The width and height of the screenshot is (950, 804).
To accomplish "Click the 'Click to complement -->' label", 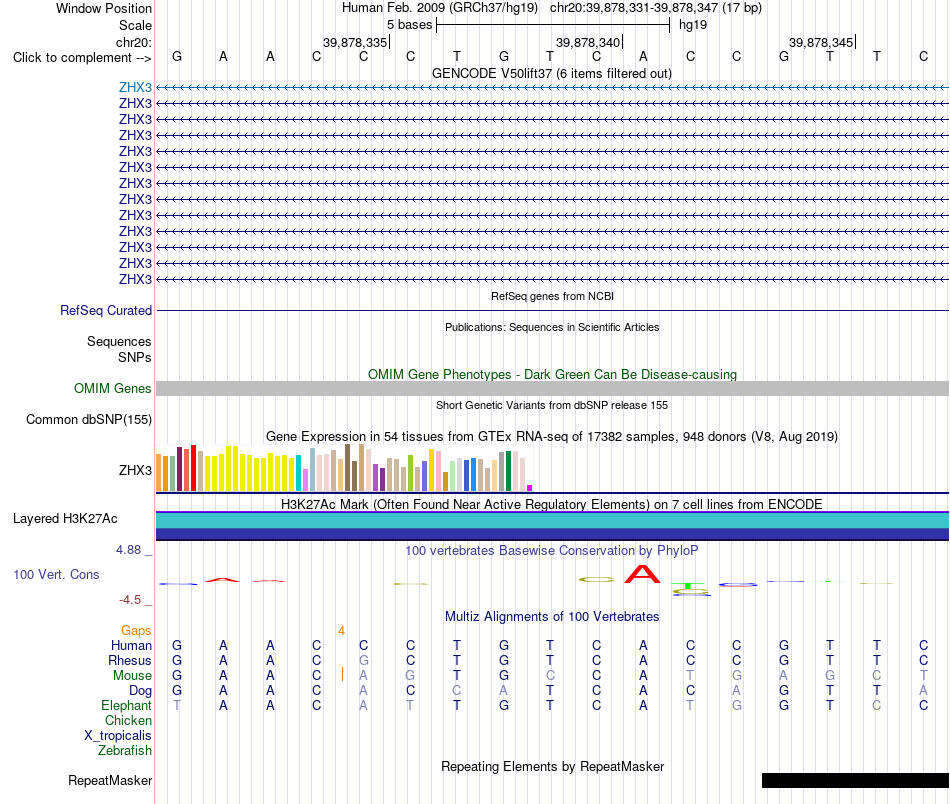I will [82, 58].
